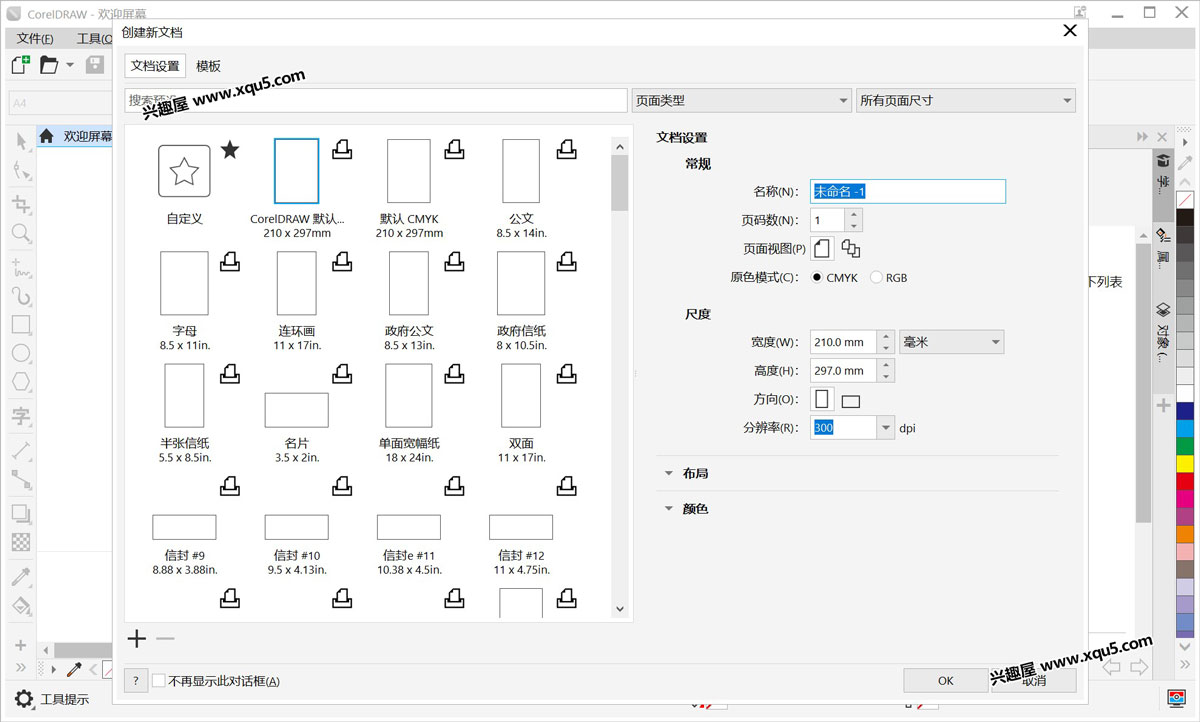Open the 欢迎屏幕 document tab
This screenshot has width=1200, height=722.
[76, 136]
